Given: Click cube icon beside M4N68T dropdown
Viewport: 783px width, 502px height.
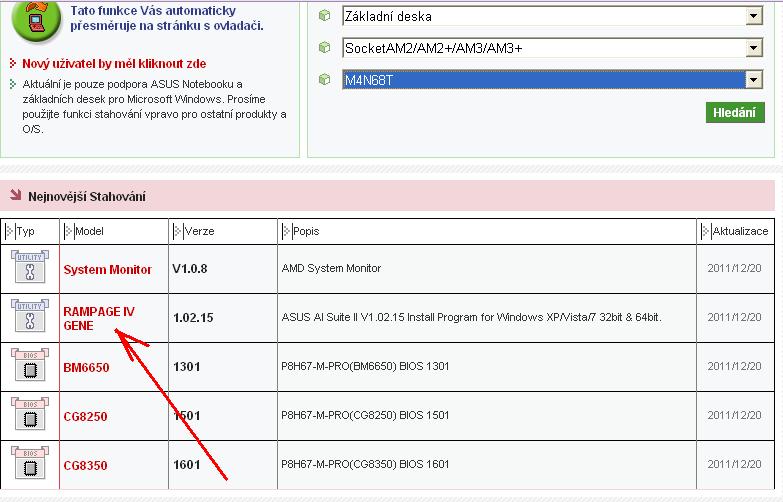Looking at the screenshot, I should coord(325,79).
